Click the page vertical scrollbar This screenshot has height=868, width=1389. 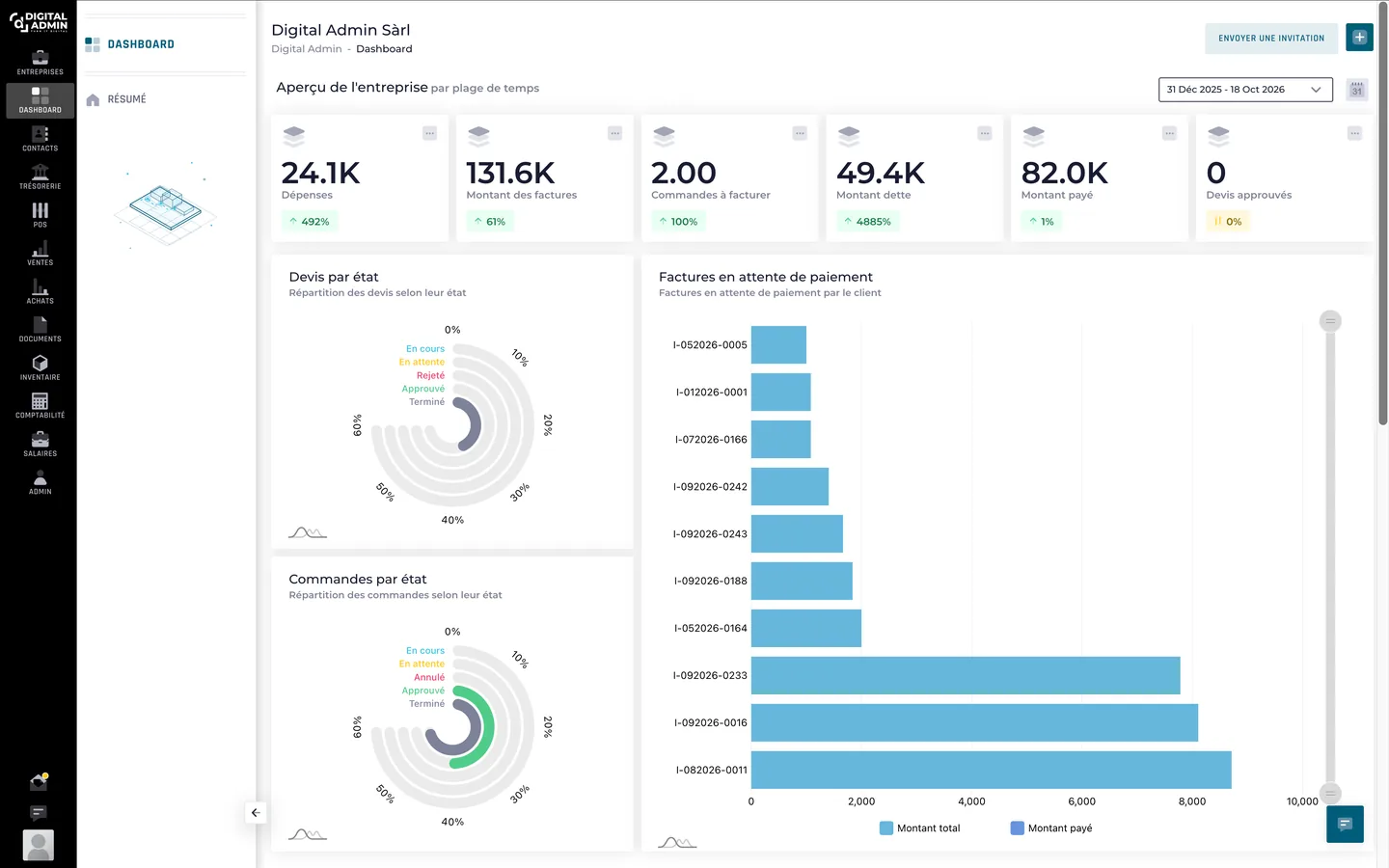[1382, 212]
